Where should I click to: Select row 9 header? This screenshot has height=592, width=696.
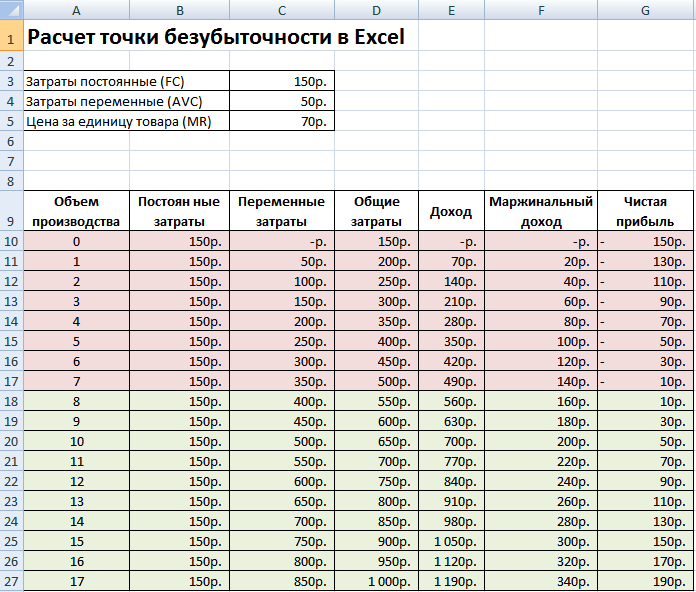coord(12,211)
